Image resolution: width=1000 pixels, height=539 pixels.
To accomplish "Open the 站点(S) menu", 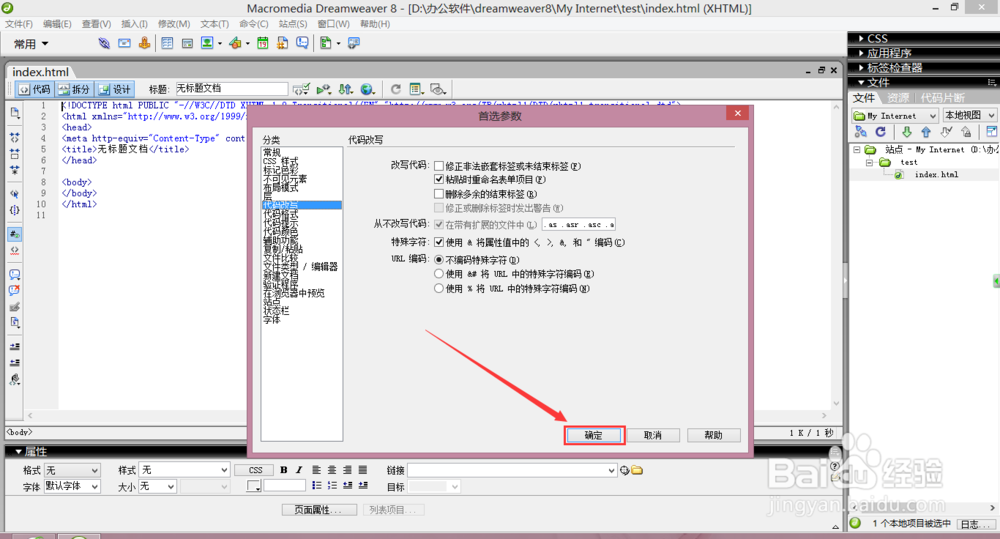I will [293, 24].
